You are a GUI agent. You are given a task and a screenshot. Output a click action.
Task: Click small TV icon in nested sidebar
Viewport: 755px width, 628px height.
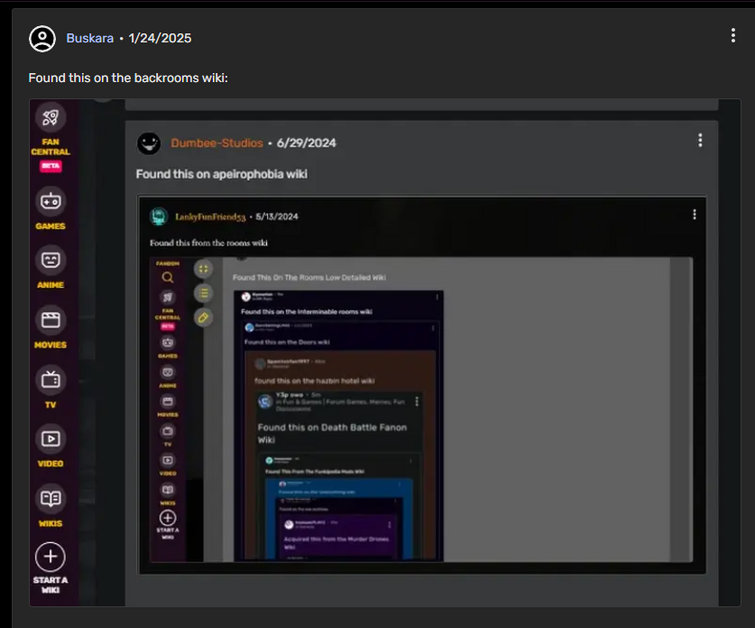168,431
